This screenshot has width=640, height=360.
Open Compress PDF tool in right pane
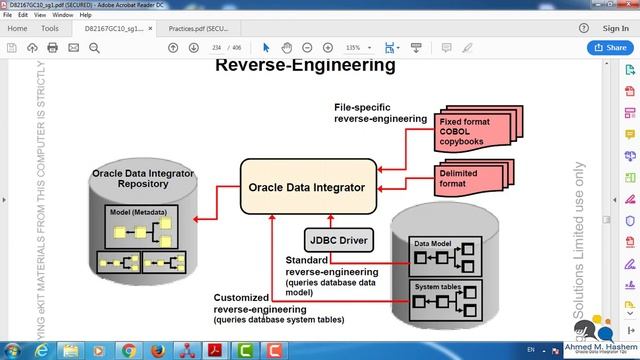tap(630, 242)
